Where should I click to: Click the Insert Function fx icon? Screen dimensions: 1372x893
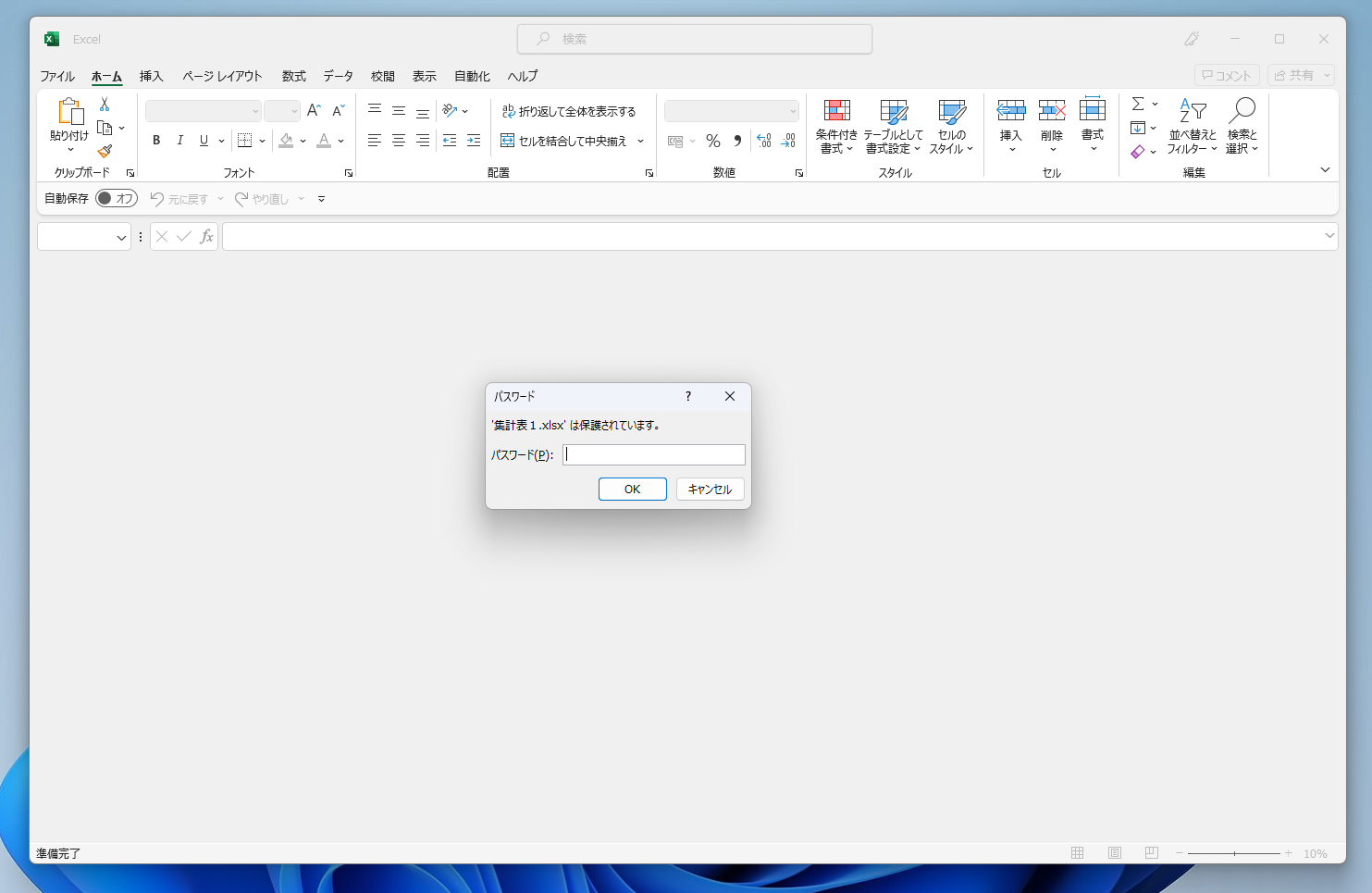[x=206, y=237]
